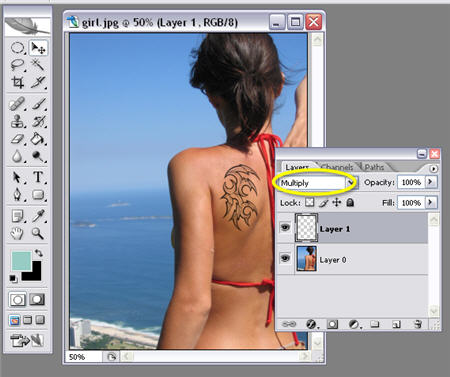Viewport: 450px width, 377px height.
Task: Select the Zoom magnifier tool
Action: click(x=38, y=233)
